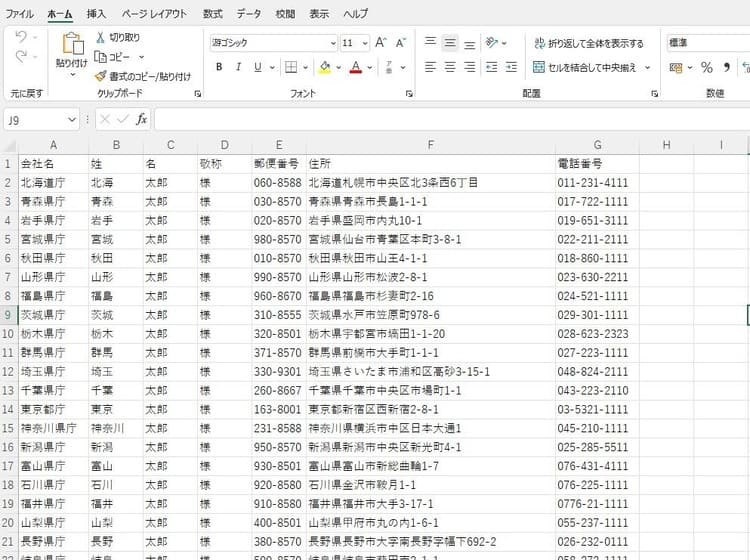The image size is (750, 560).
Task: Open the File (ファイル) tab
Action: click(x=19, y=14)
